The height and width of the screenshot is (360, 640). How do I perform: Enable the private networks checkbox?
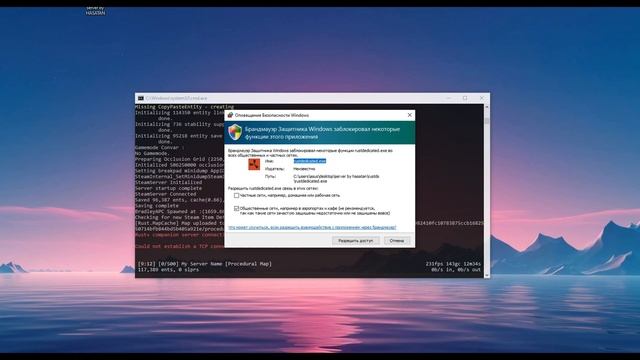point(236,196)
